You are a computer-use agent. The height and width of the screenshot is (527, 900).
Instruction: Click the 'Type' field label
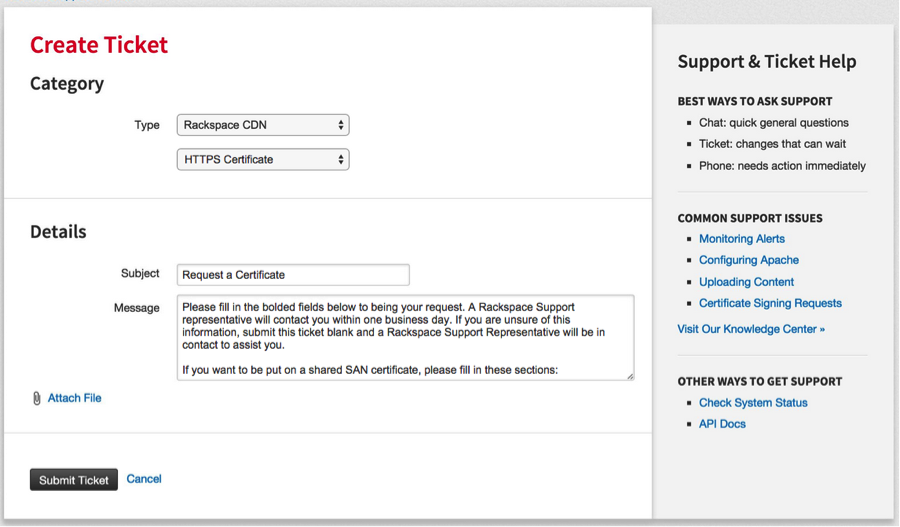tap(147, 125)
